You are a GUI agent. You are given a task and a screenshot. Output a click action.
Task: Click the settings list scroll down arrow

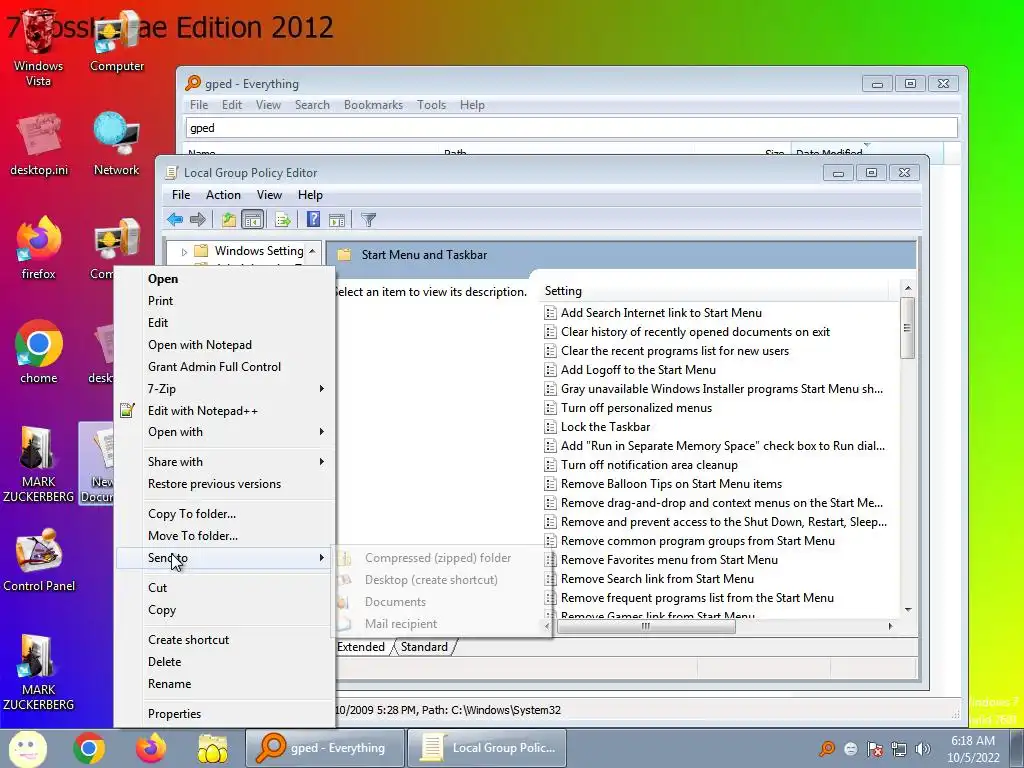(x=908, y=609)
